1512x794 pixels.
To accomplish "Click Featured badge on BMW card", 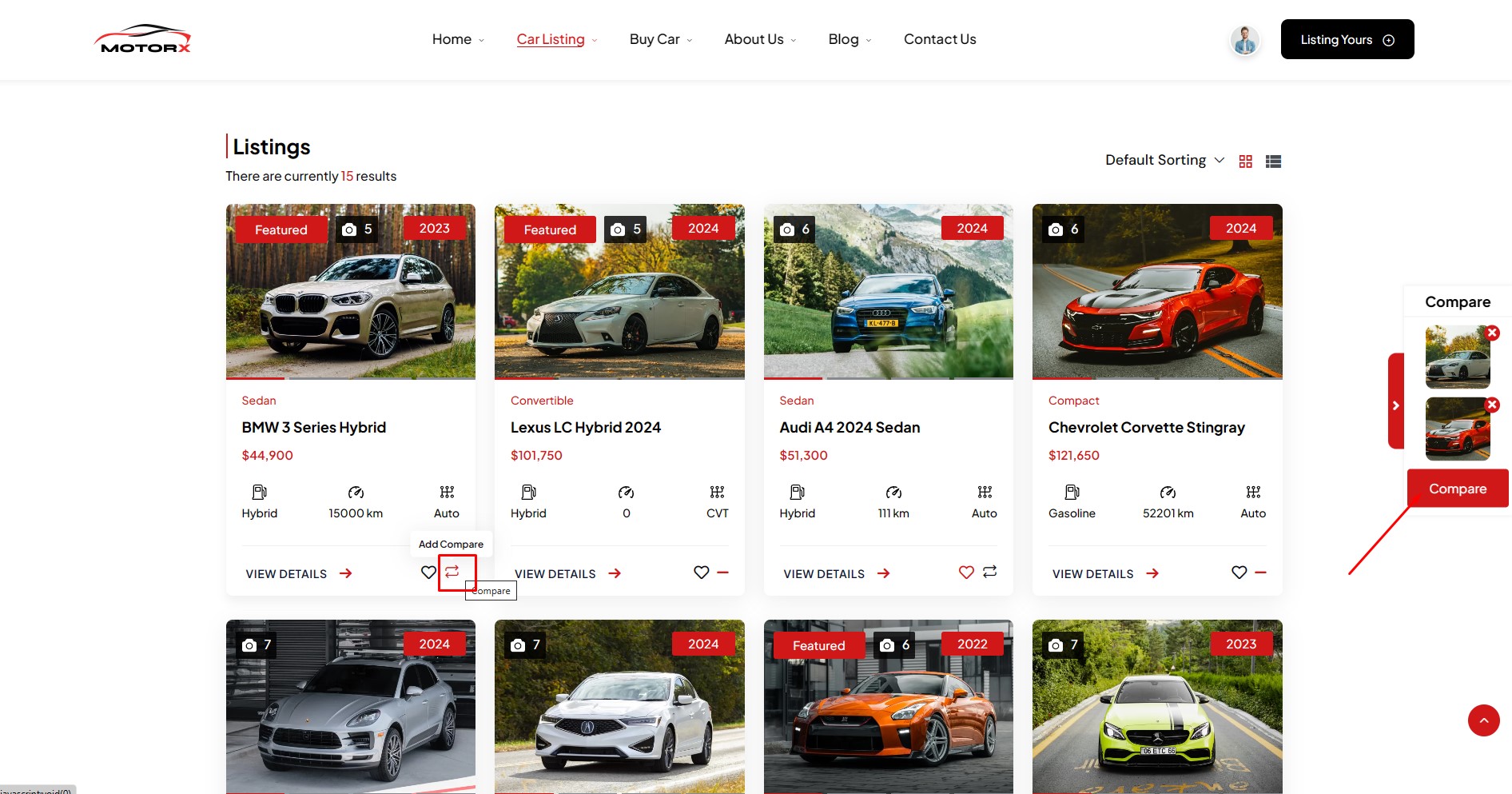I will 281,229.
